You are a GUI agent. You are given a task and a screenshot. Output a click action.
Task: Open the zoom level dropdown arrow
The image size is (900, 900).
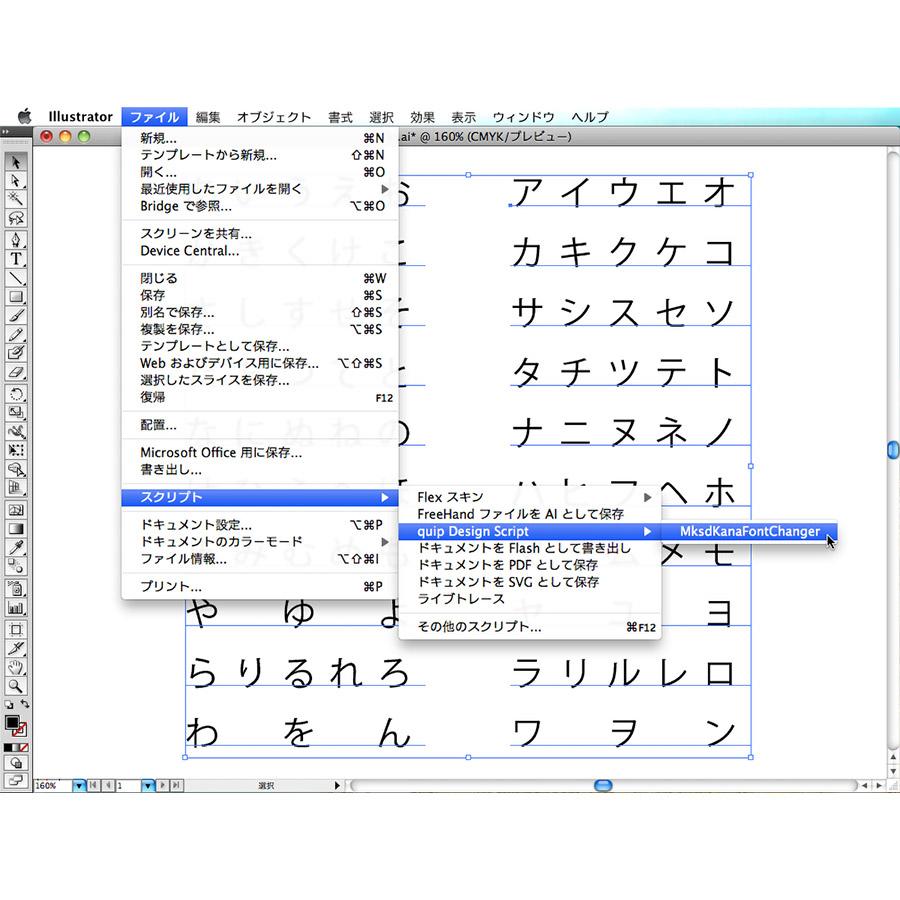pyautogui.click(x=79, y=785)
